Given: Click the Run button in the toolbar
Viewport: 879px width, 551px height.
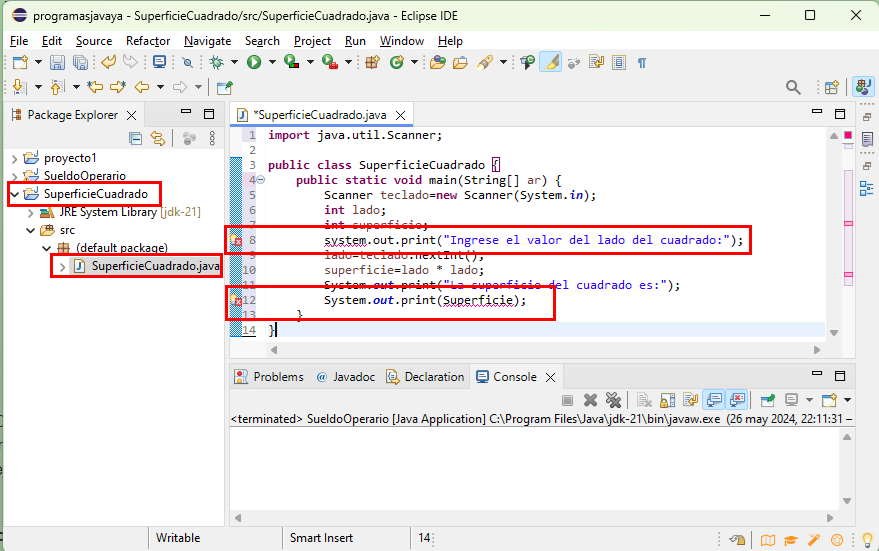Looking at the screenshot, I should (254, 62).
